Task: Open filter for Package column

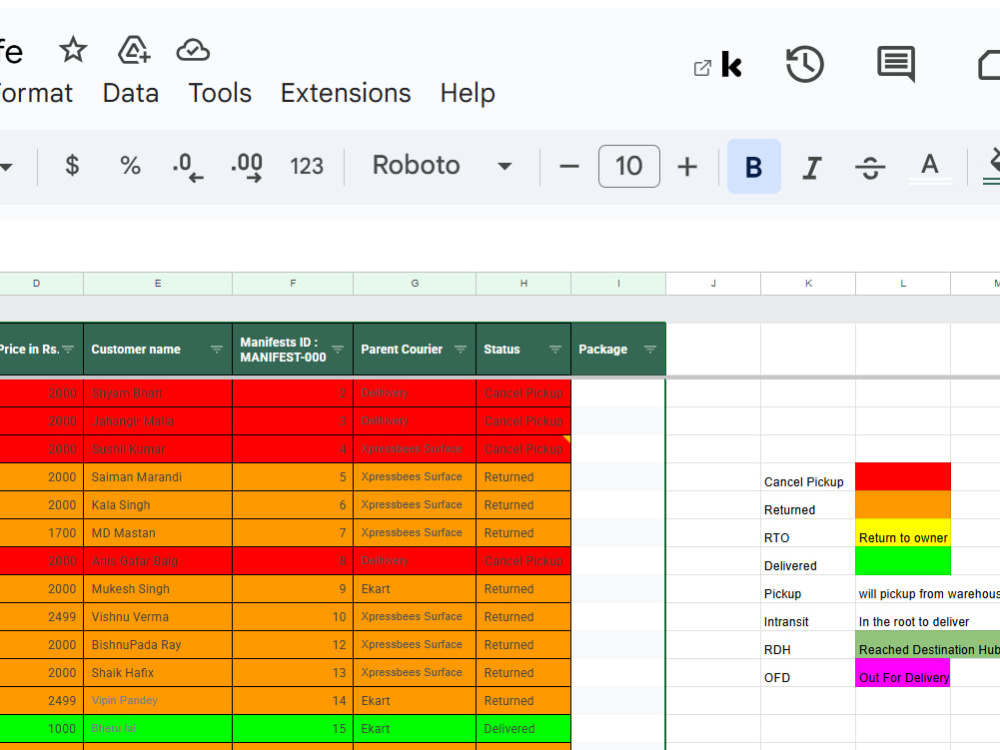Action: 650,349
